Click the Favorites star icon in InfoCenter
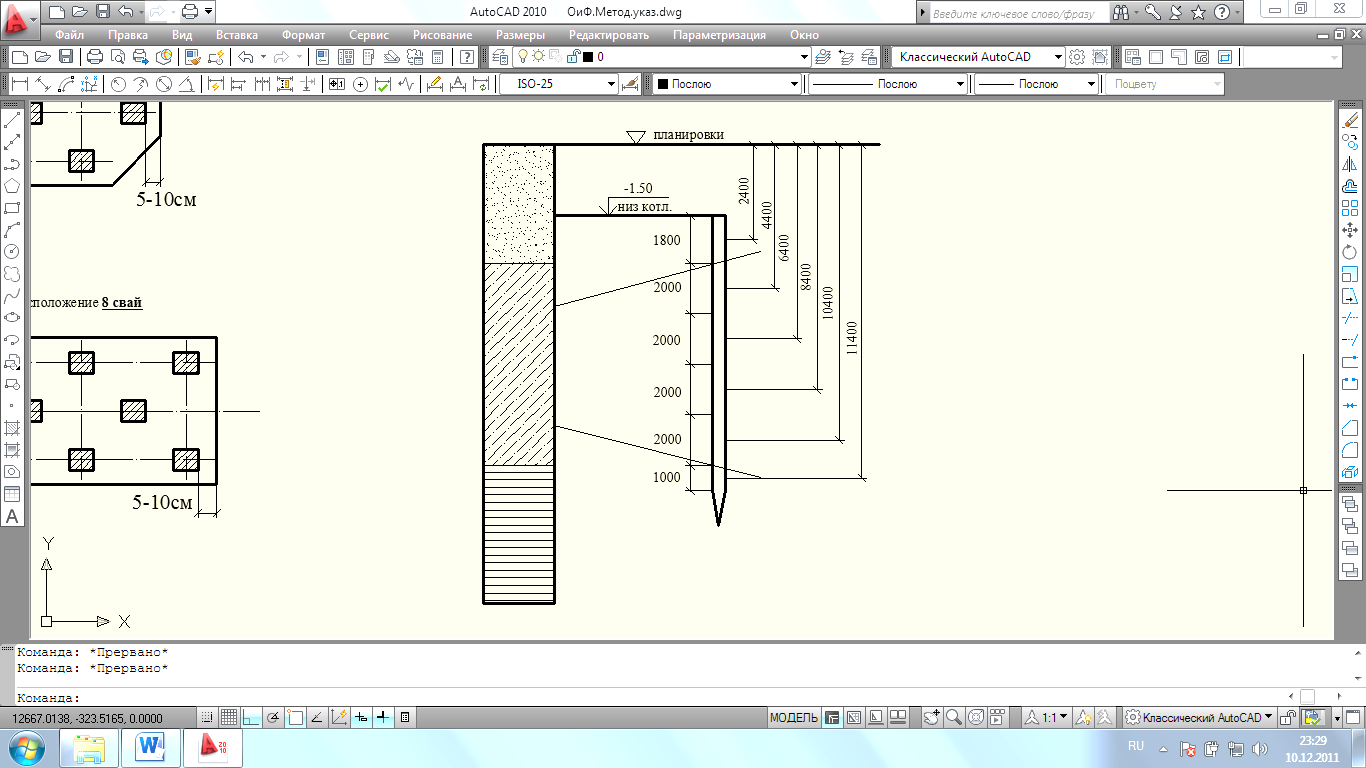Viewport: 1366px width, 768px height. [x=1198, y=13]
